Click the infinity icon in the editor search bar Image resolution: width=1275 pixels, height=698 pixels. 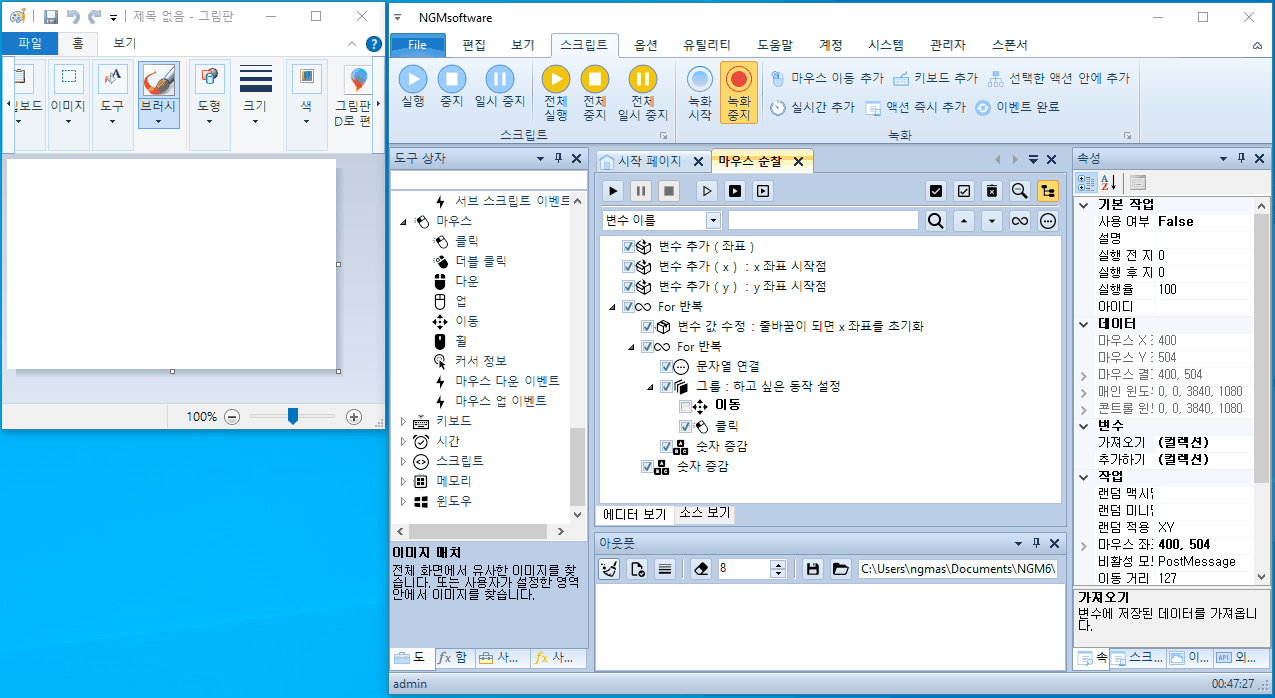[x=1019, y=221]
